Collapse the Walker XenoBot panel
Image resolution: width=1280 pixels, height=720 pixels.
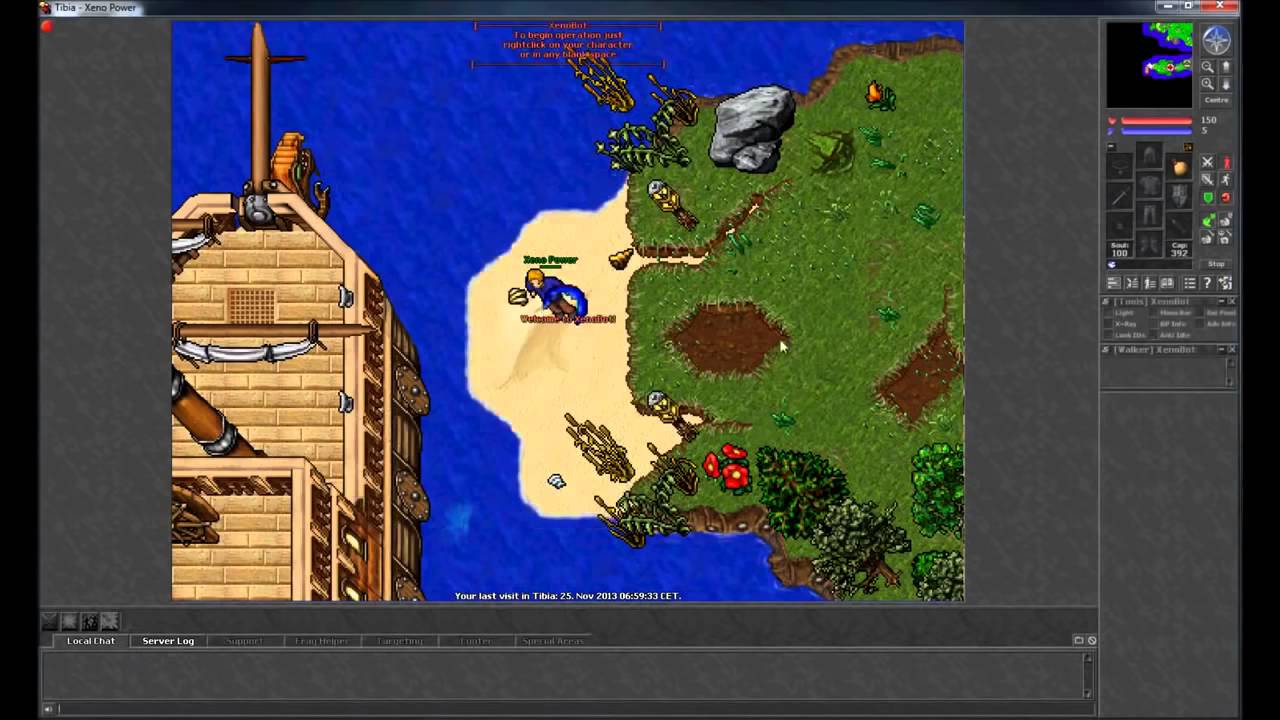click(1222, 349)
